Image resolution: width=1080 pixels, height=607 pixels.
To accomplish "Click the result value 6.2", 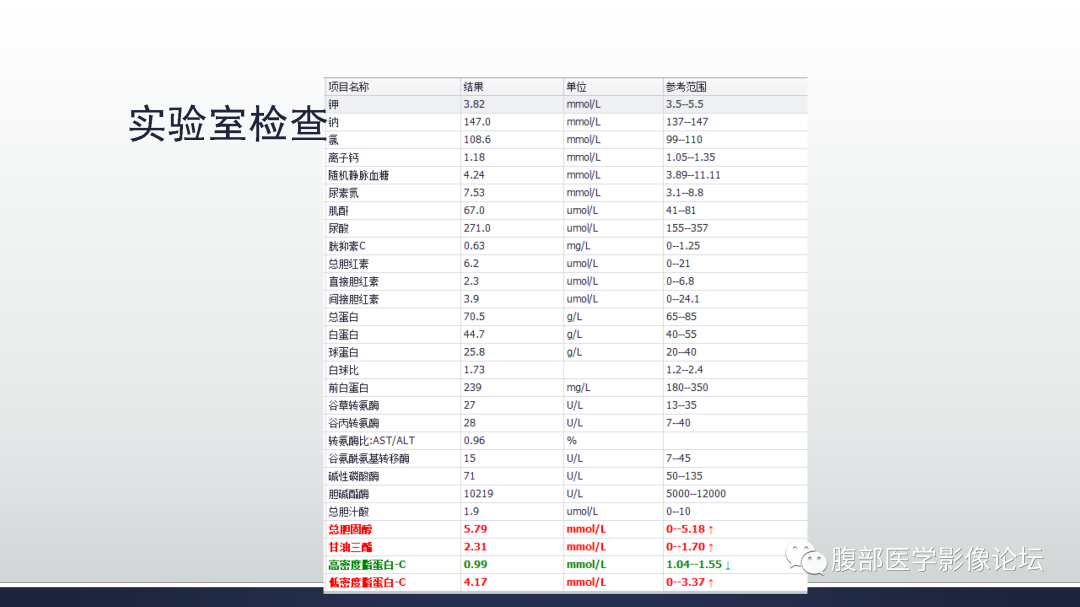I will pyautogui.click(x=471, y=264).
